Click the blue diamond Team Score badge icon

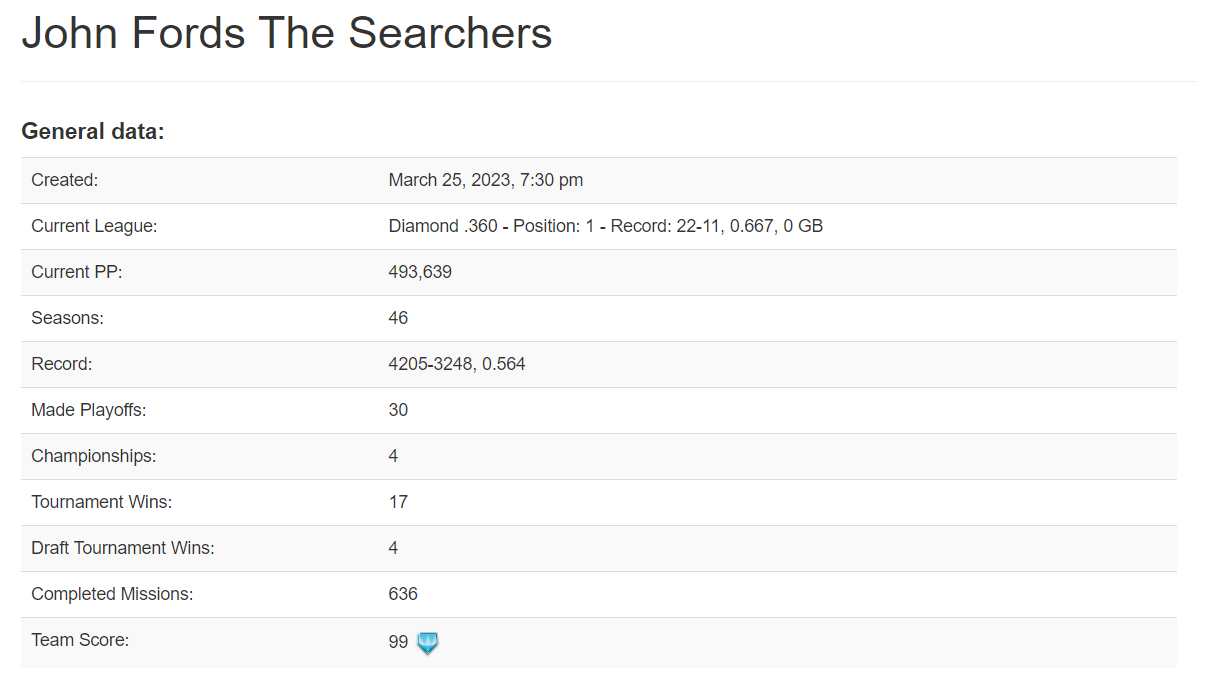pyautogui.click(x=428, y=643)
